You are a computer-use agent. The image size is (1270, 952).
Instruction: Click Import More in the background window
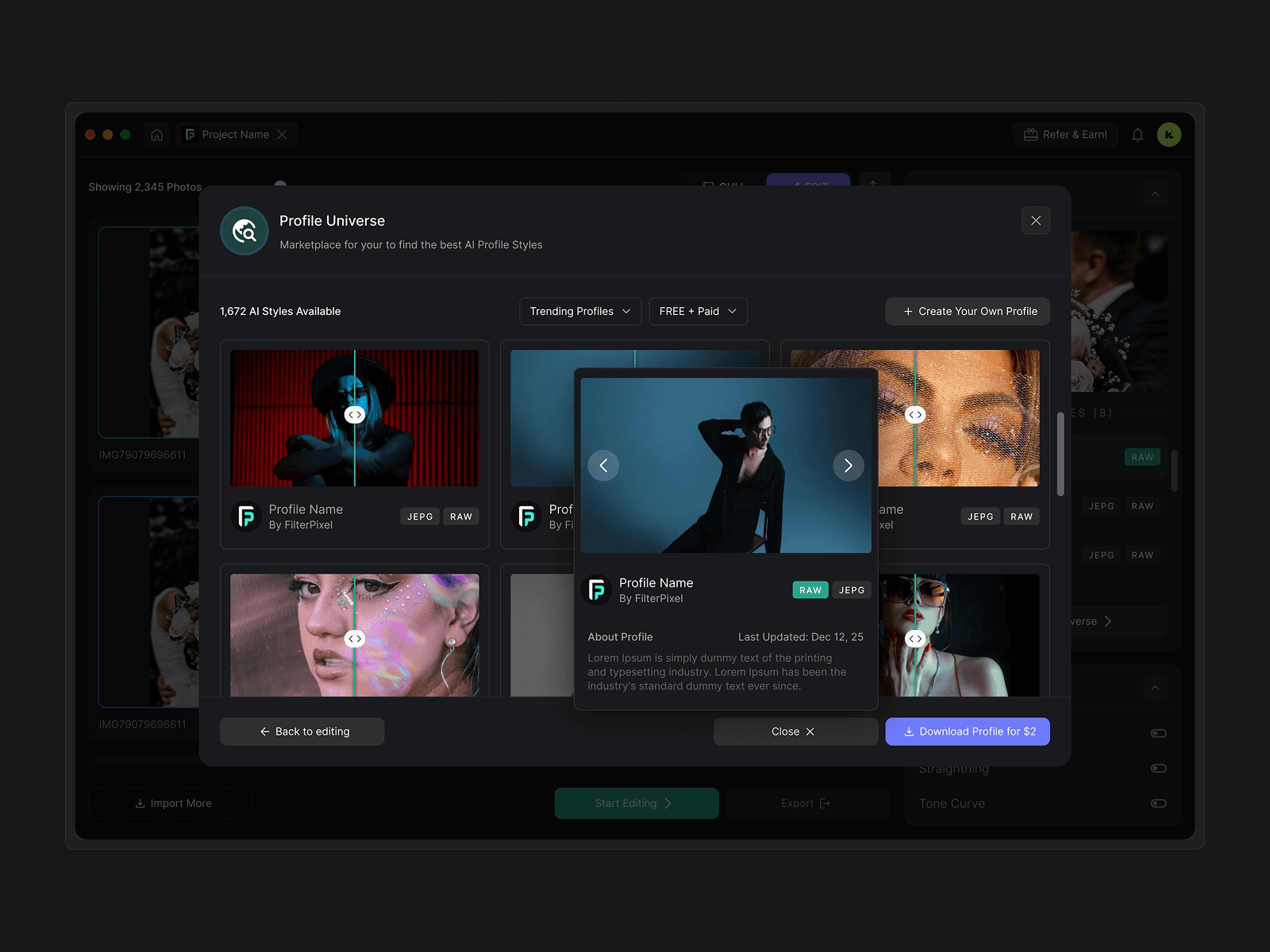[171, 804]
